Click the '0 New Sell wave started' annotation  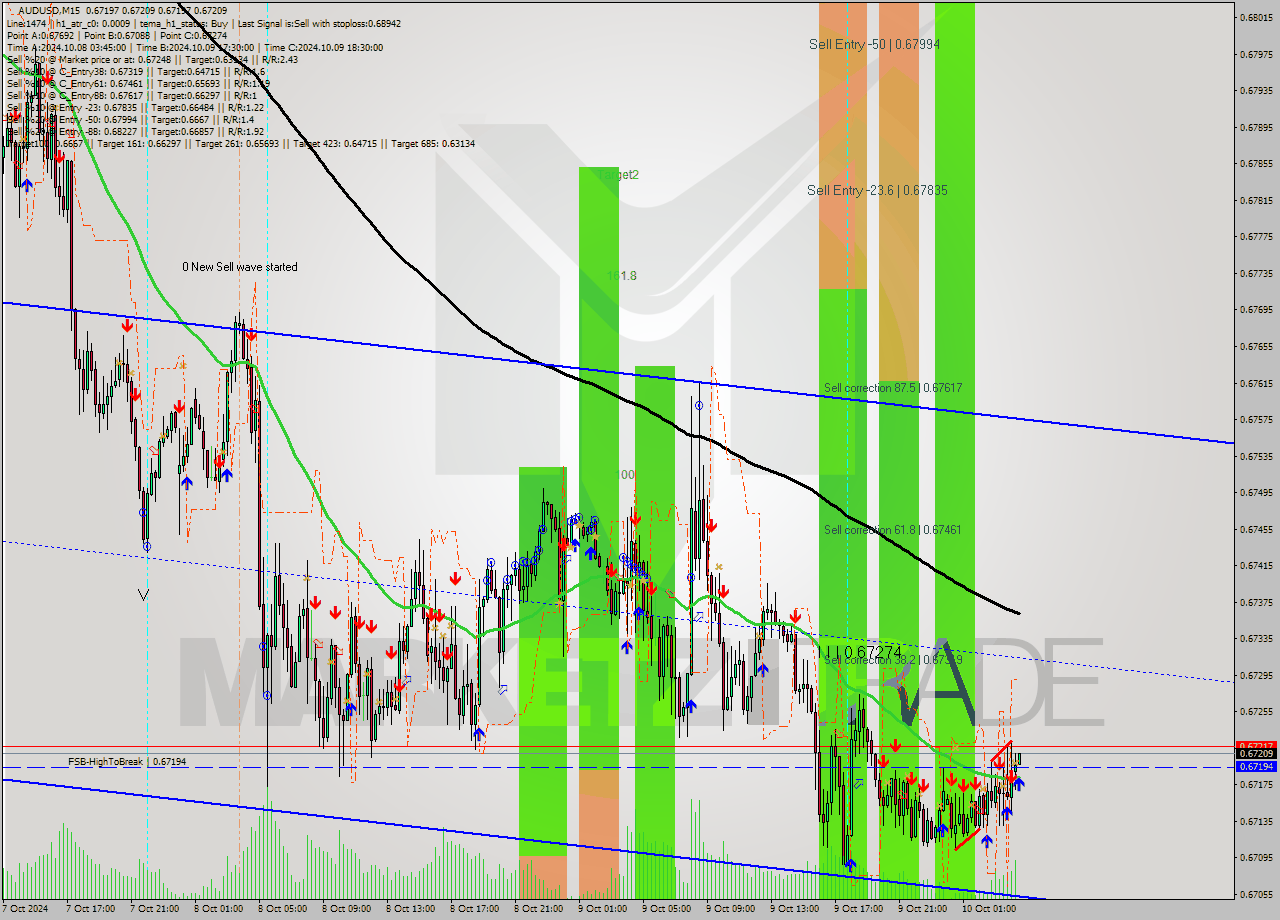[x=239, y=267]
